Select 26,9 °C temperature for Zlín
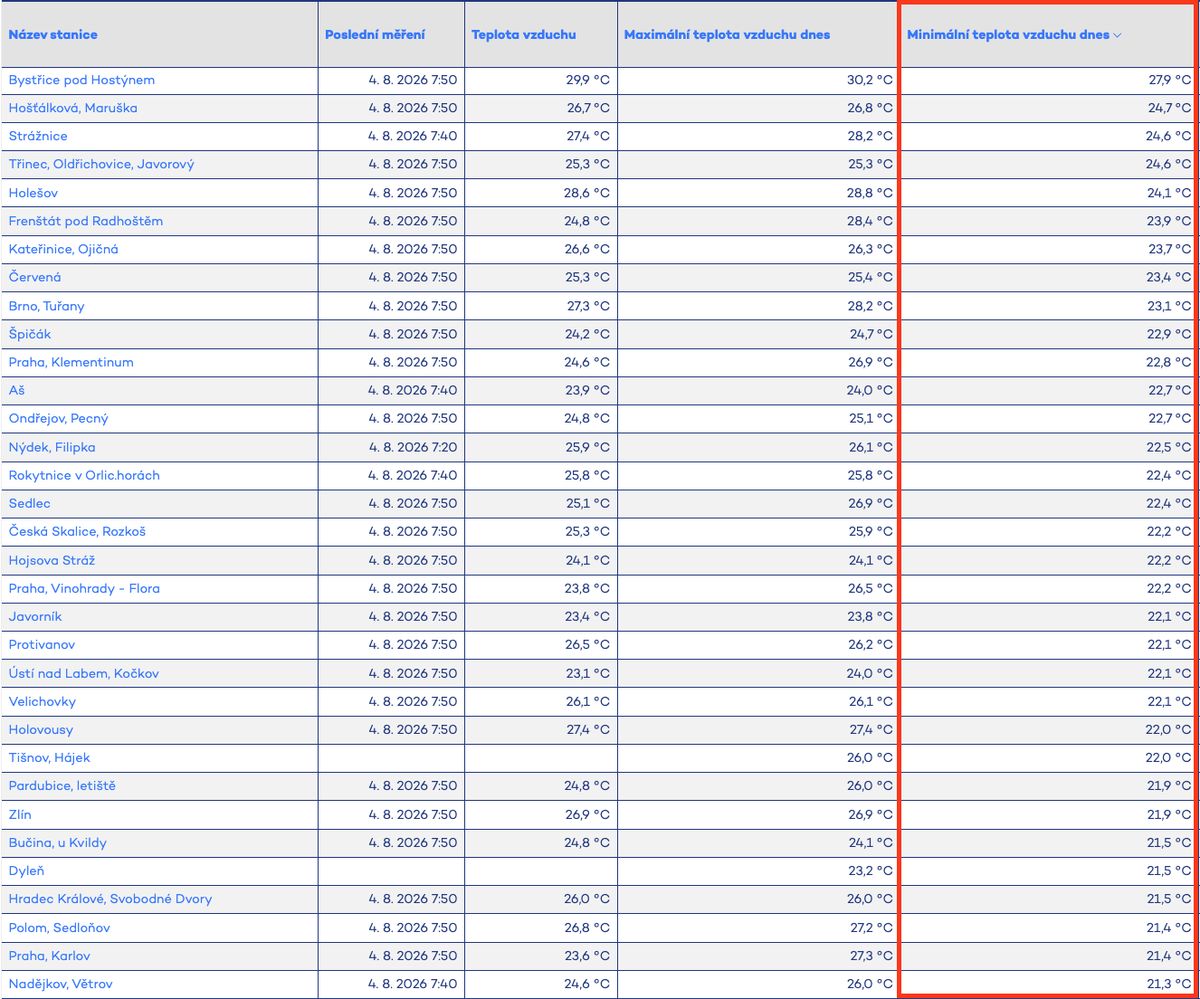This screenshot has height=999, width=1200. (587, 814)
